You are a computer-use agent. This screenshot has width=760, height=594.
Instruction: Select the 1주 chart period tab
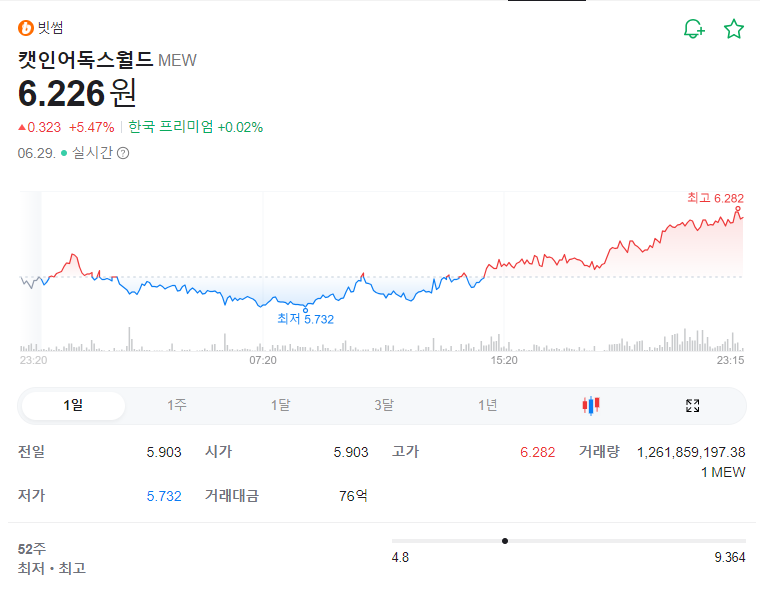coord(177,406)
